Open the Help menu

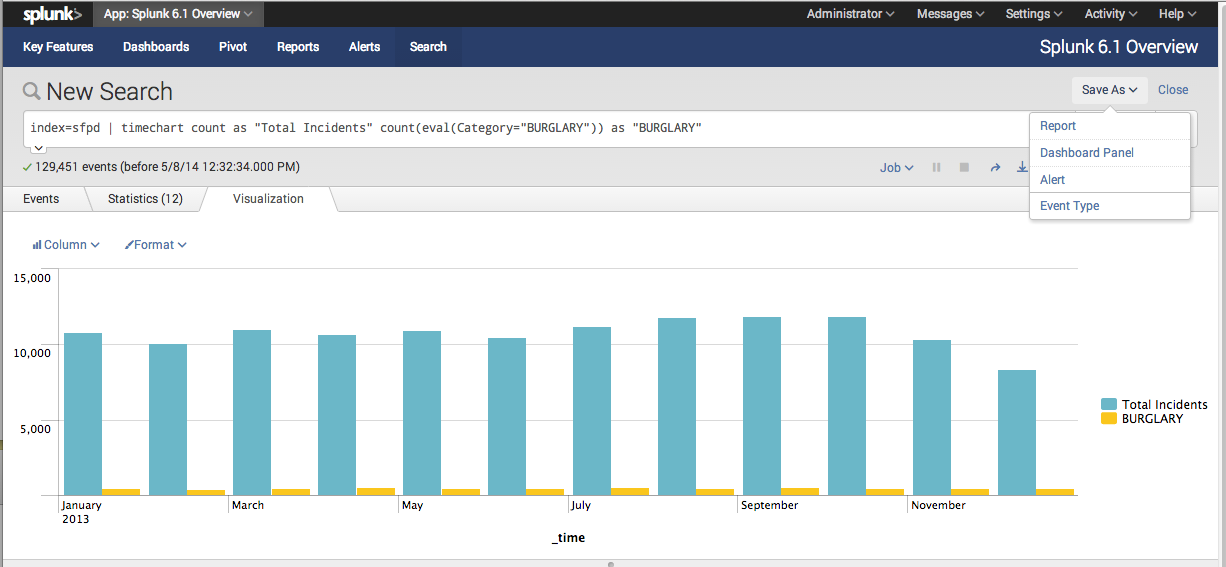(x=1177, y=14)
